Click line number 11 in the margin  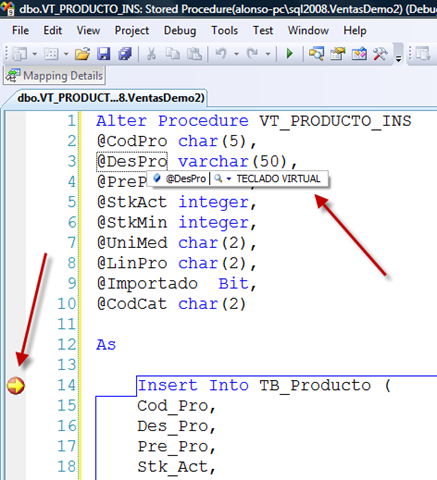coord(67,324)
